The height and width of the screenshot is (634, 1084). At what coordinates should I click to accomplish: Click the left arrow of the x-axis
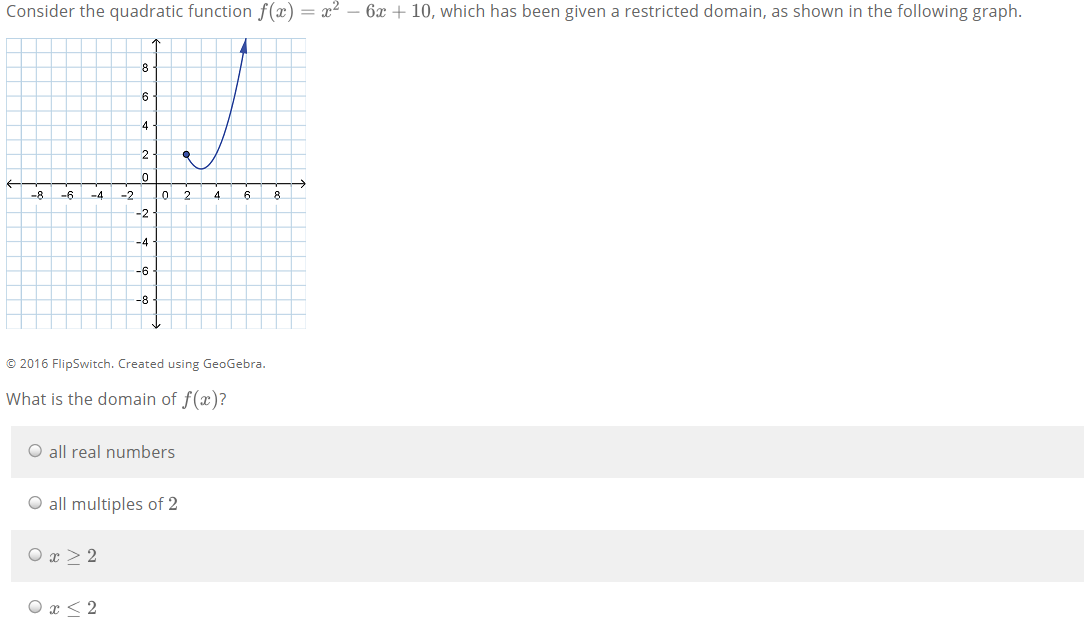(x=8, y=183)
